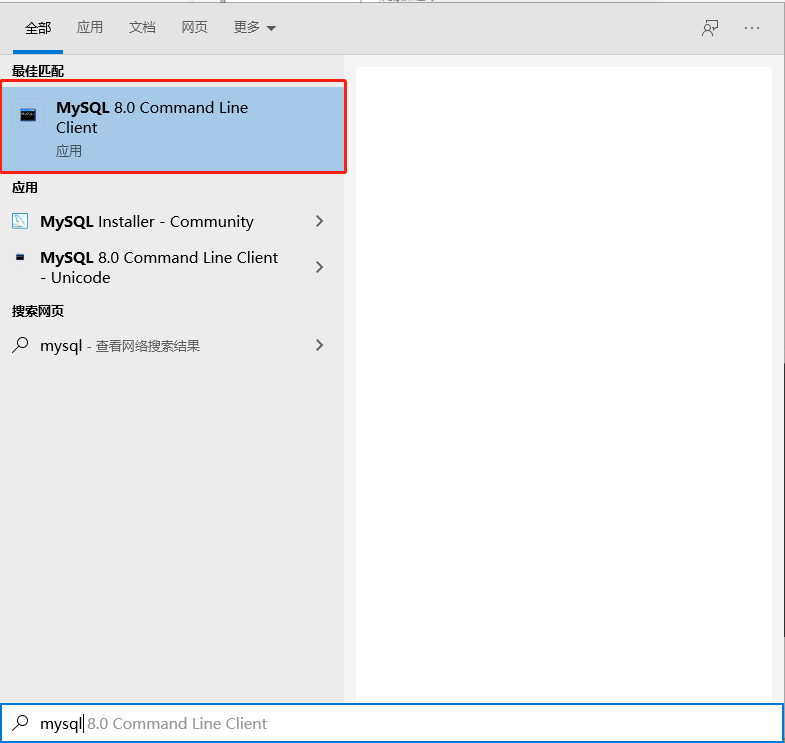Expand arrow for MySQL Installer - Community
The height and width of the screenshot is (743, 785).
[319, 221]
